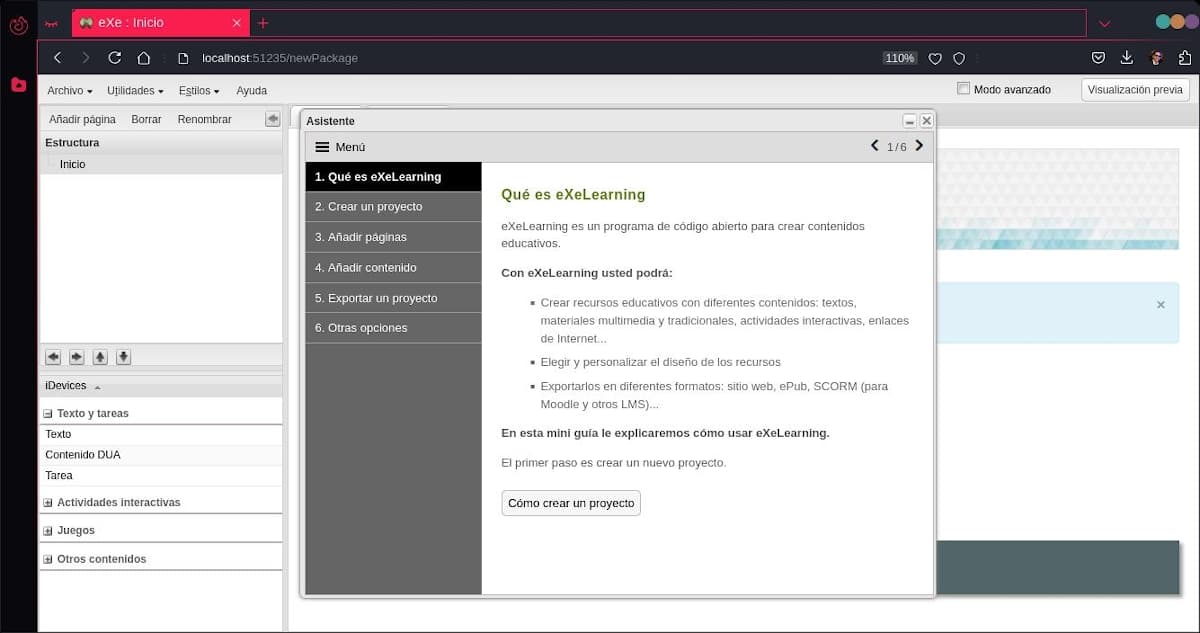Move page up with up arrow
Screen dimensions: 1200x633
[x=100, y=357]
